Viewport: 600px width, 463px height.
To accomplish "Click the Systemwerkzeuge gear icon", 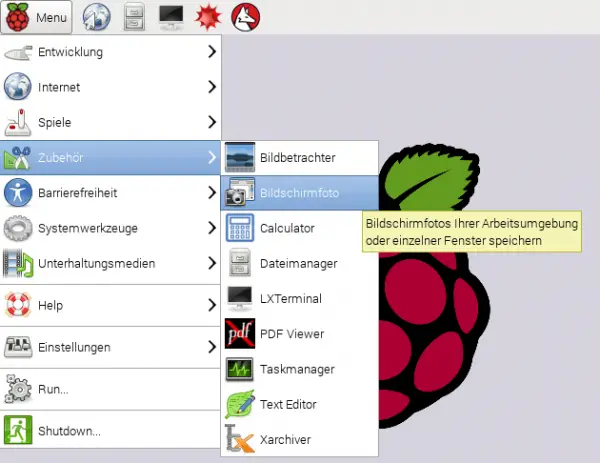I will 18,228.
